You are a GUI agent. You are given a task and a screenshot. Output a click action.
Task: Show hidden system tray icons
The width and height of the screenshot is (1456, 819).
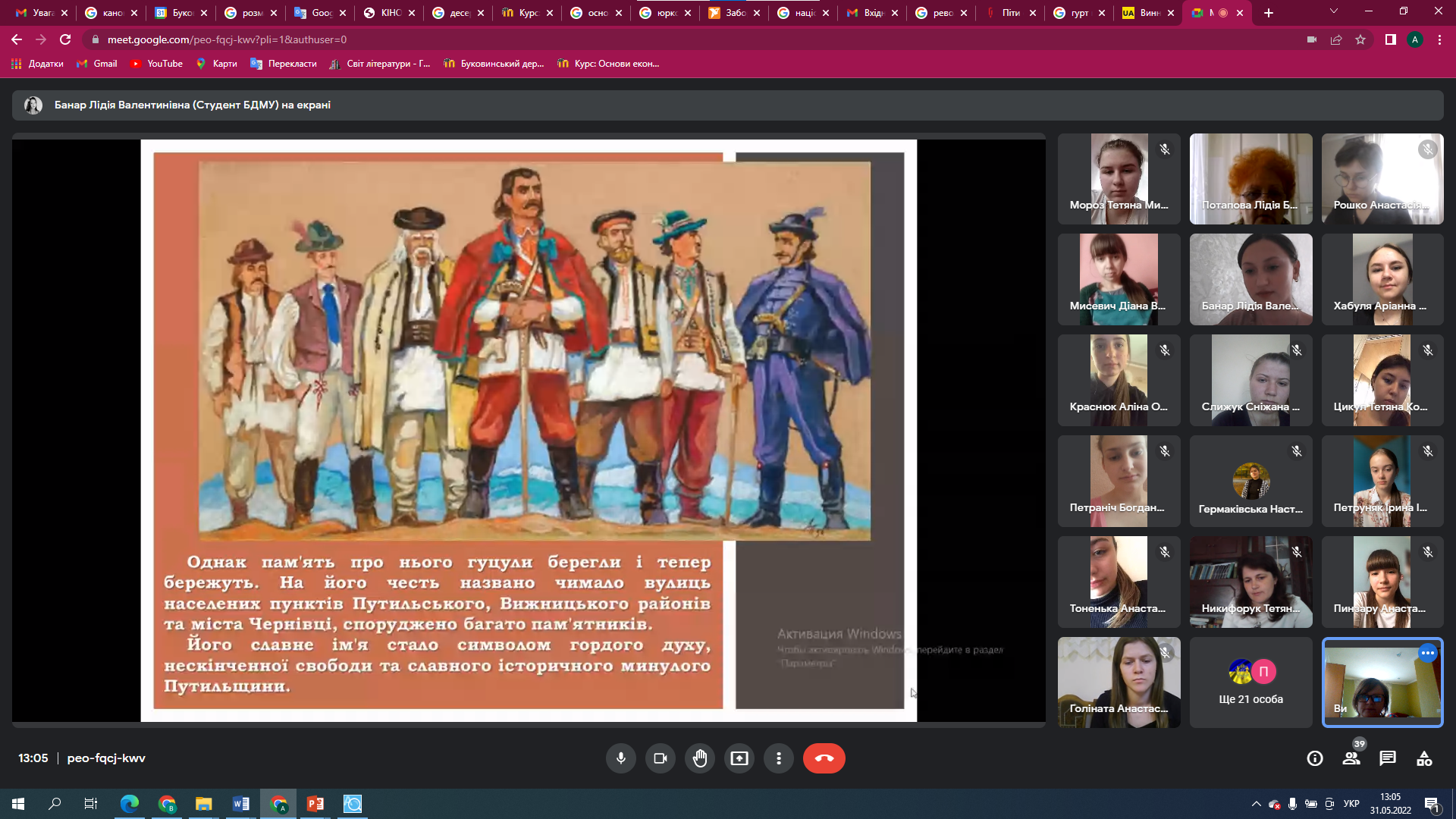[x=1256, y=804]
